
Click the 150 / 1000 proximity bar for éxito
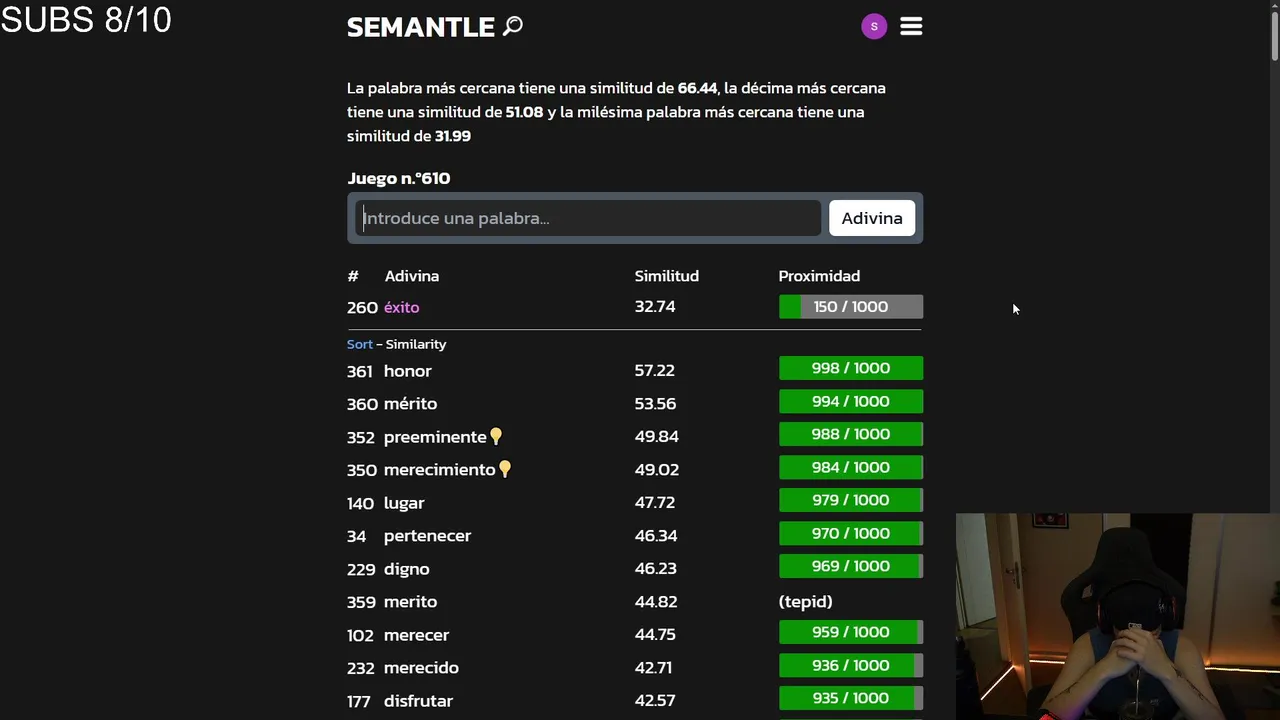click(x=850, y=307)
